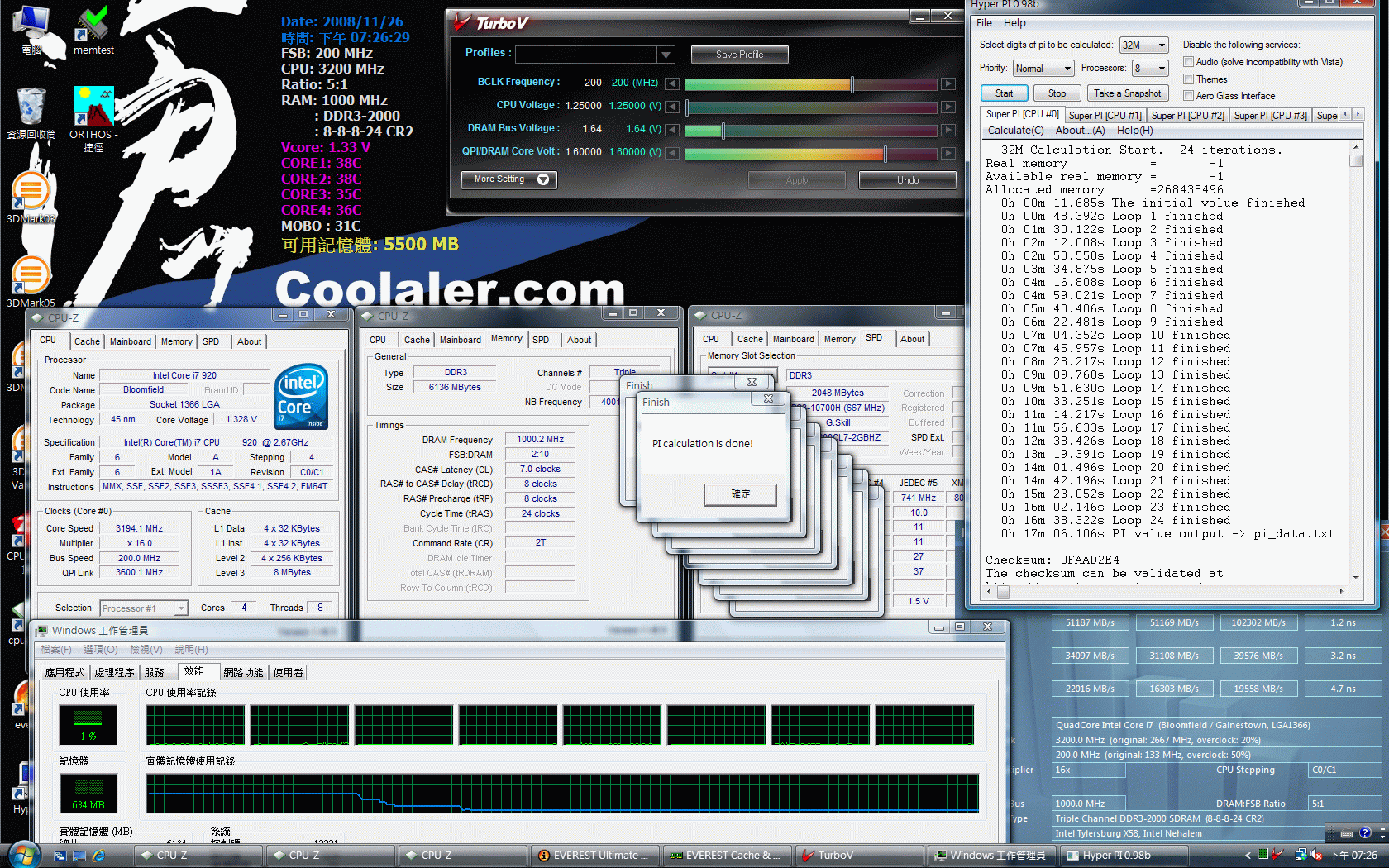
Task: Increase DRAM Bus Voltage with its right arrow
Action: [x=948, y=130]
